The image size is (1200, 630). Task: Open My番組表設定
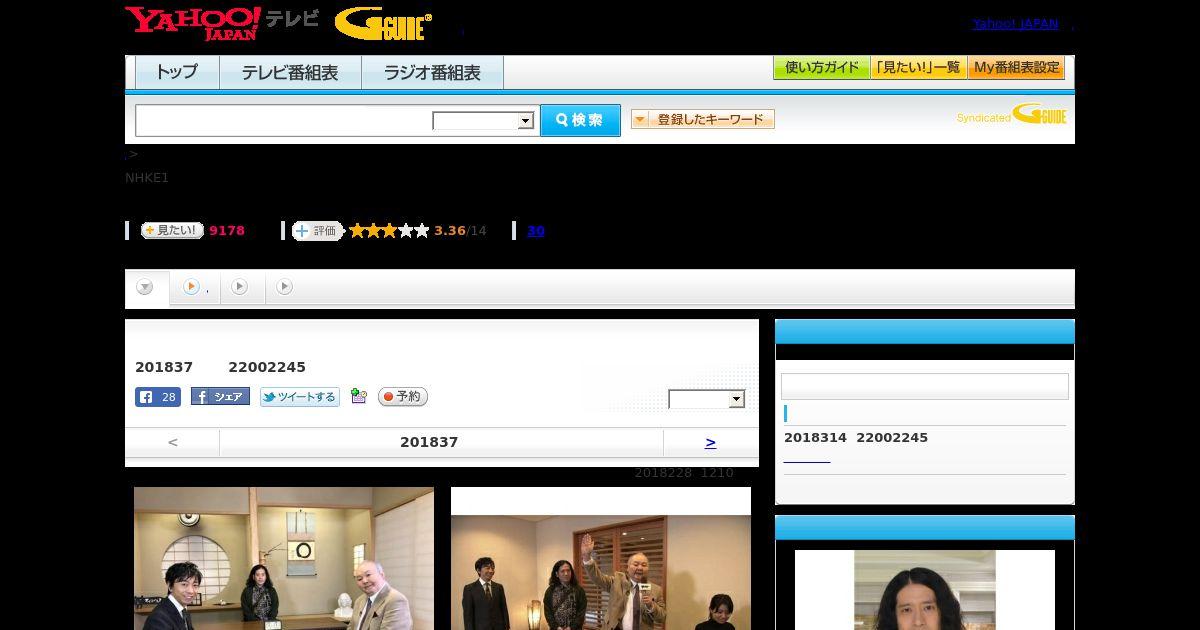pos(1016,68)
